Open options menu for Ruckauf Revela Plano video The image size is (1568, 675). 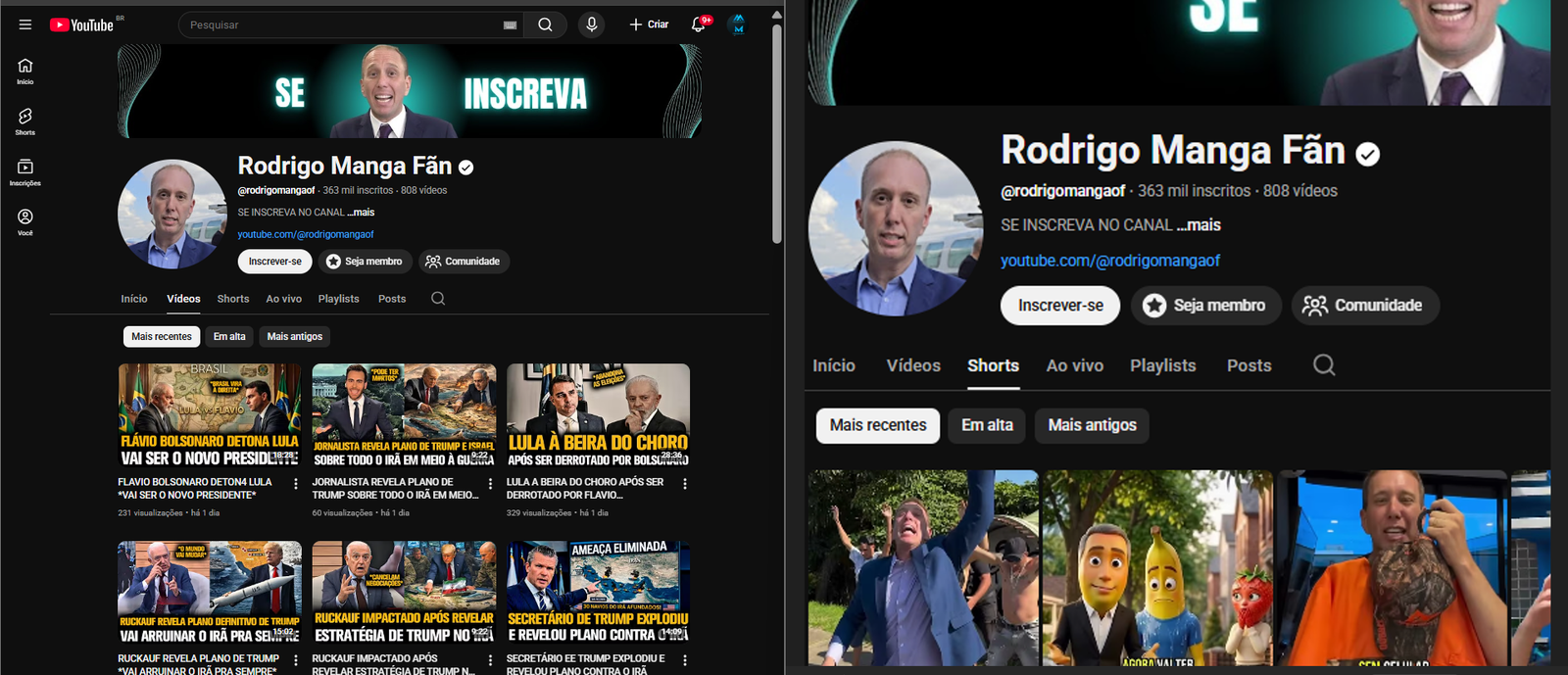[x=296, y=660]
